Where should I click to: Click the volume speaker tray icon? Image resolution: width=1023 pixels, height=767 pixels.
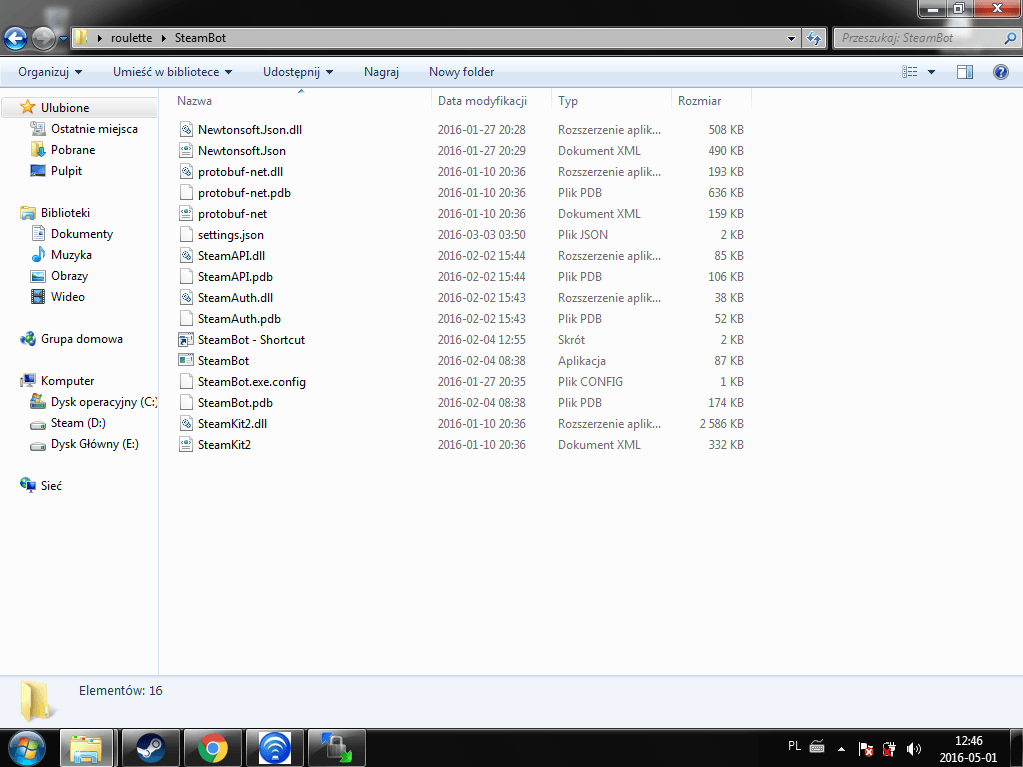(x=913, y=748)
